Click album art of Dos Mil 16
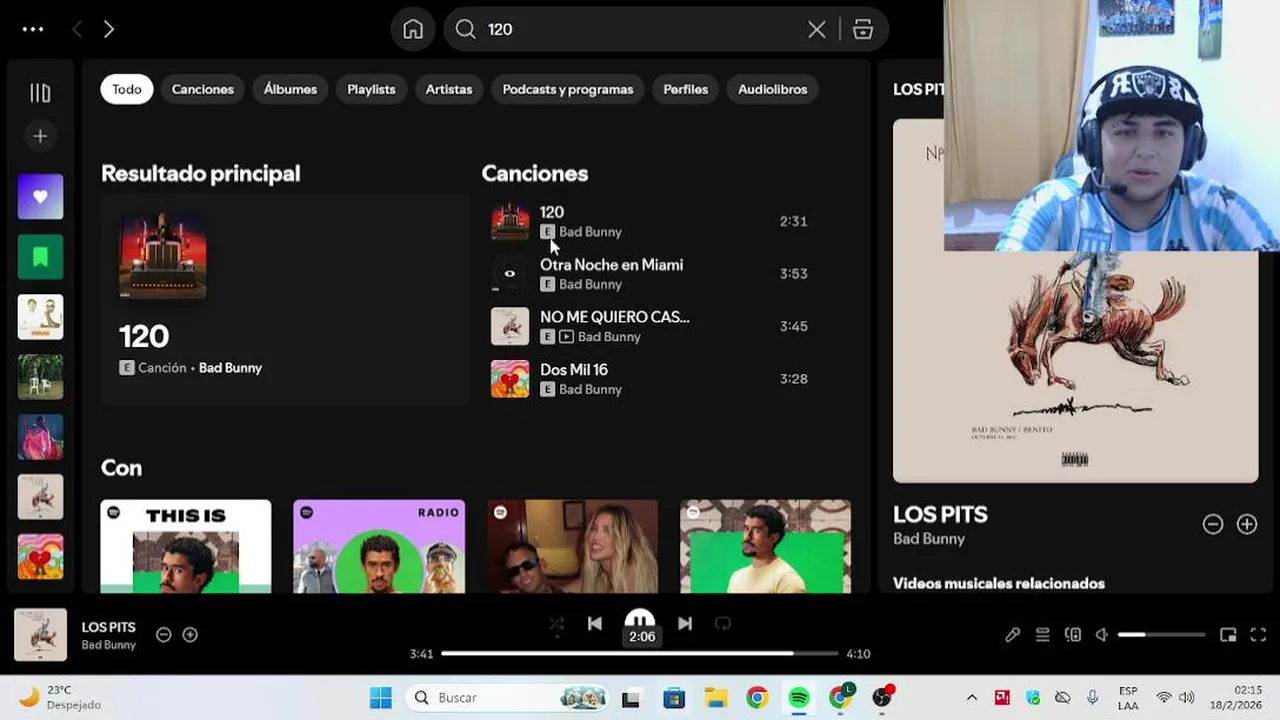The height and width of the screenshot is (720, 1280). pos(510,379)
